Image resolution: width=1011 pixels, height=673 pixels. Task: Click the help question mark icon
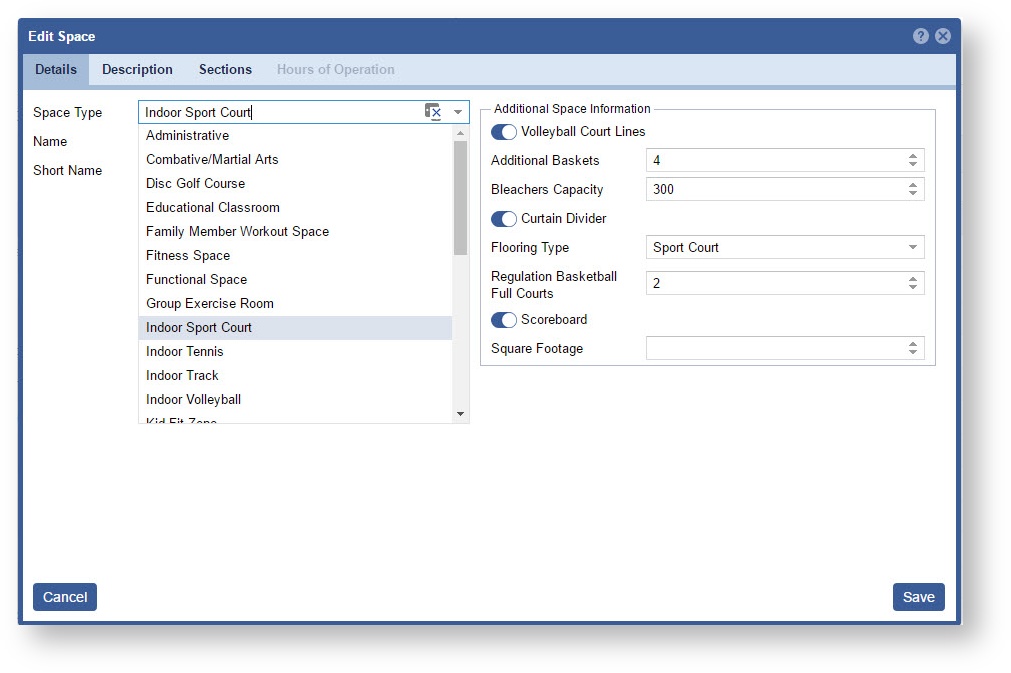(x=921, y=36)
